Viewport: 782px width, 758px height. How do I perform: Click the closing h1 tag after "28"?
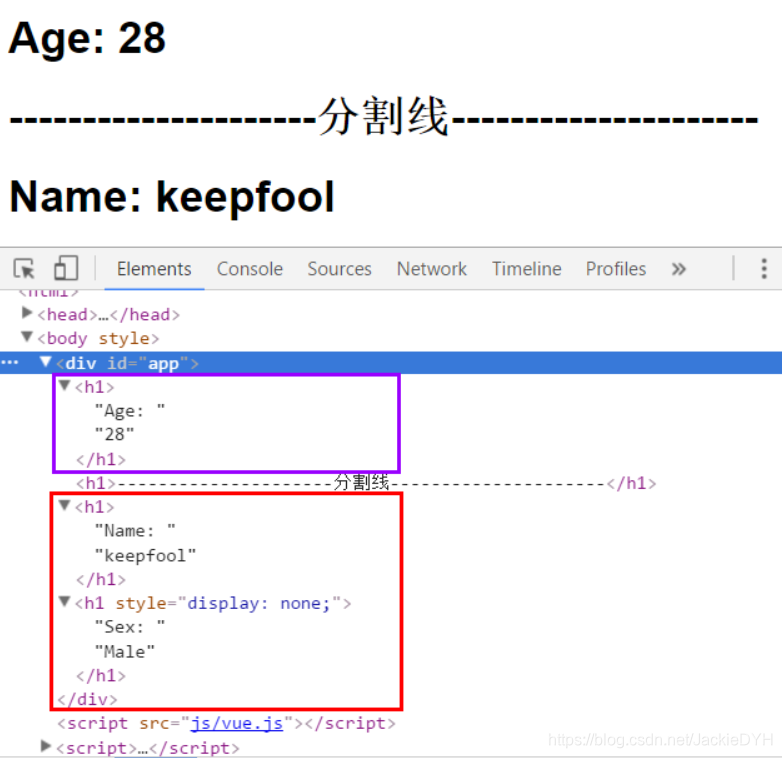(101, 459)
